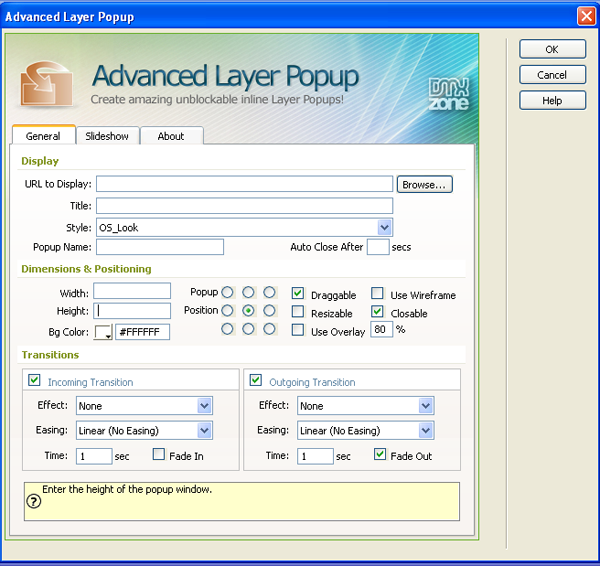Select the center popup position radio button

click(x=248, y=311)
